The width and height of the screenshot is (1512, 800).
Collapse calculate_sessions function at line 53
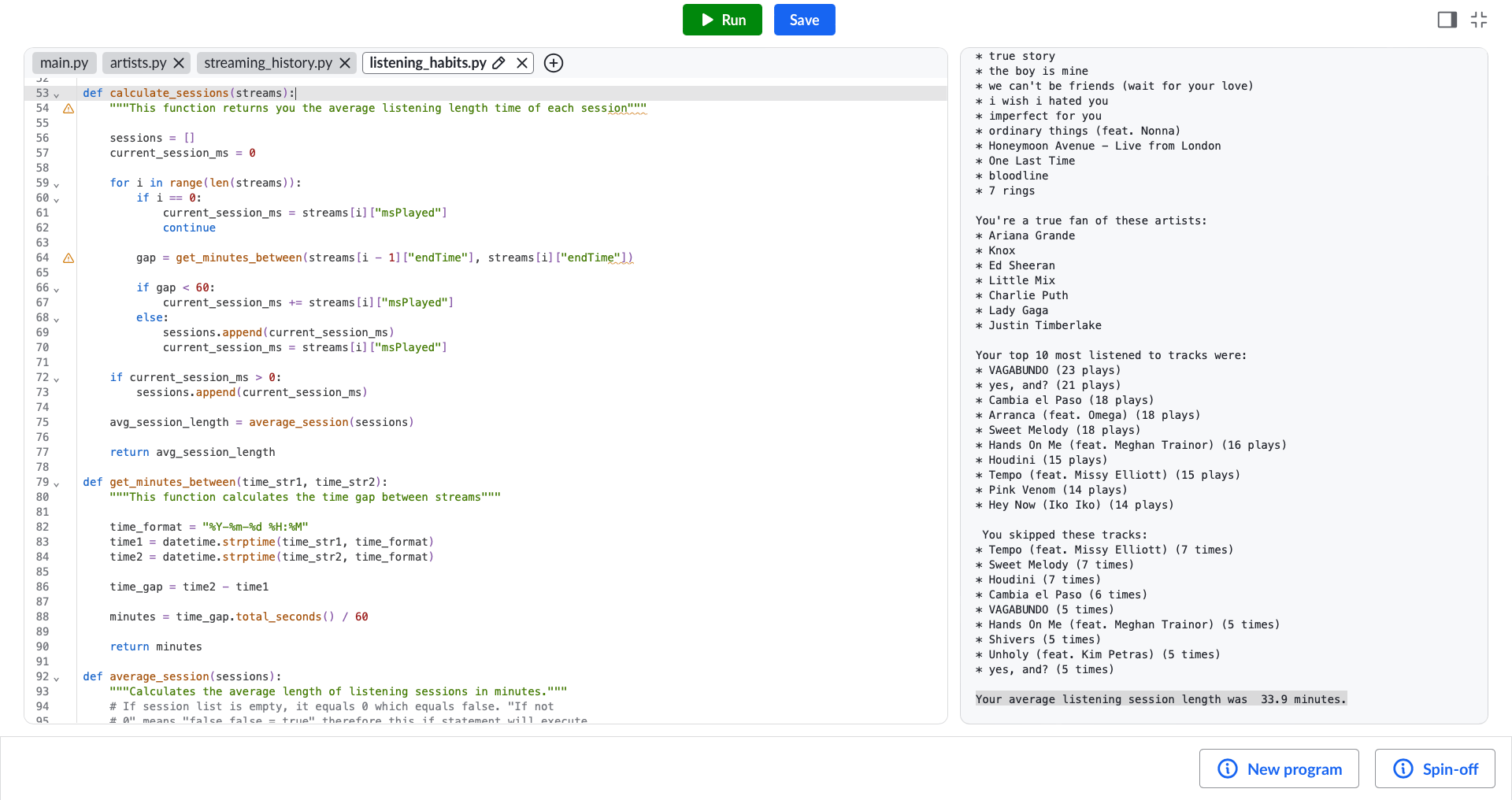pos(57,94)
